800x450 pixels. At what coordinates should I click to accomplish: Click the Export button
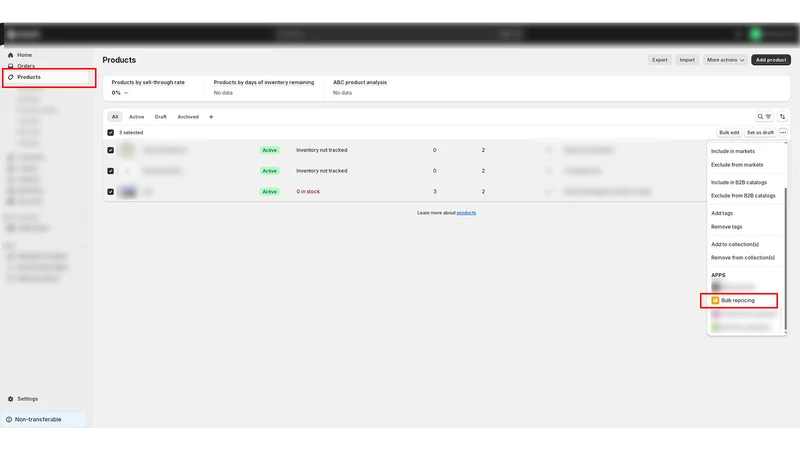[x=660, y=60]
